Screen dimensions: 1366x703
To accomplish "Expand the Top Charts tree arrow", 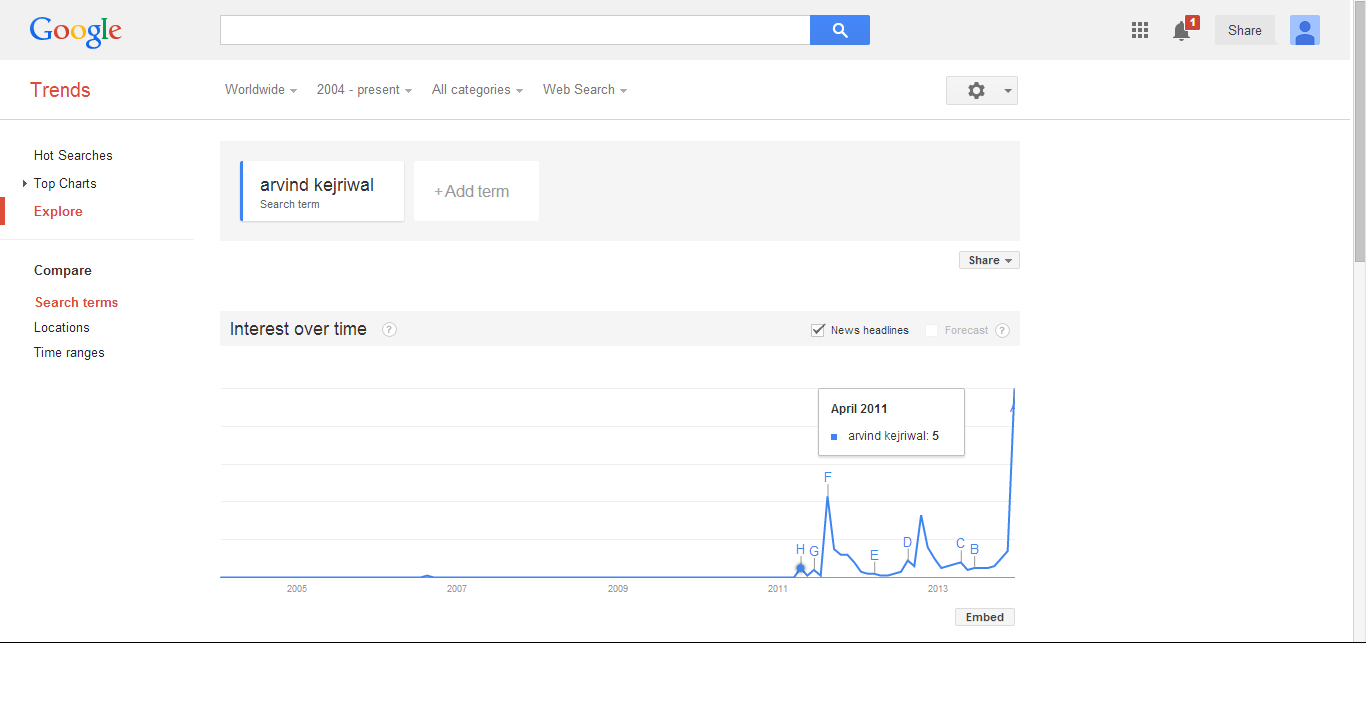I will [x=24, y=183].
